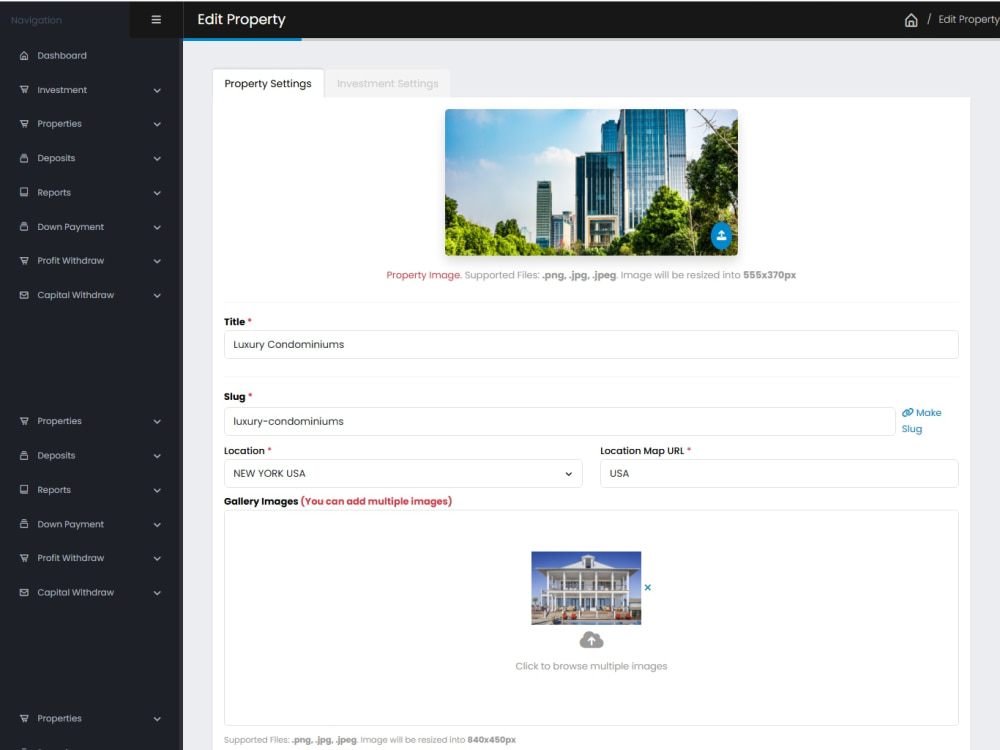Click the Reports icon in the first sidebar group
Image resolution: width=1000 pixels, height=750 pixels.
click(x=24, y=193)
